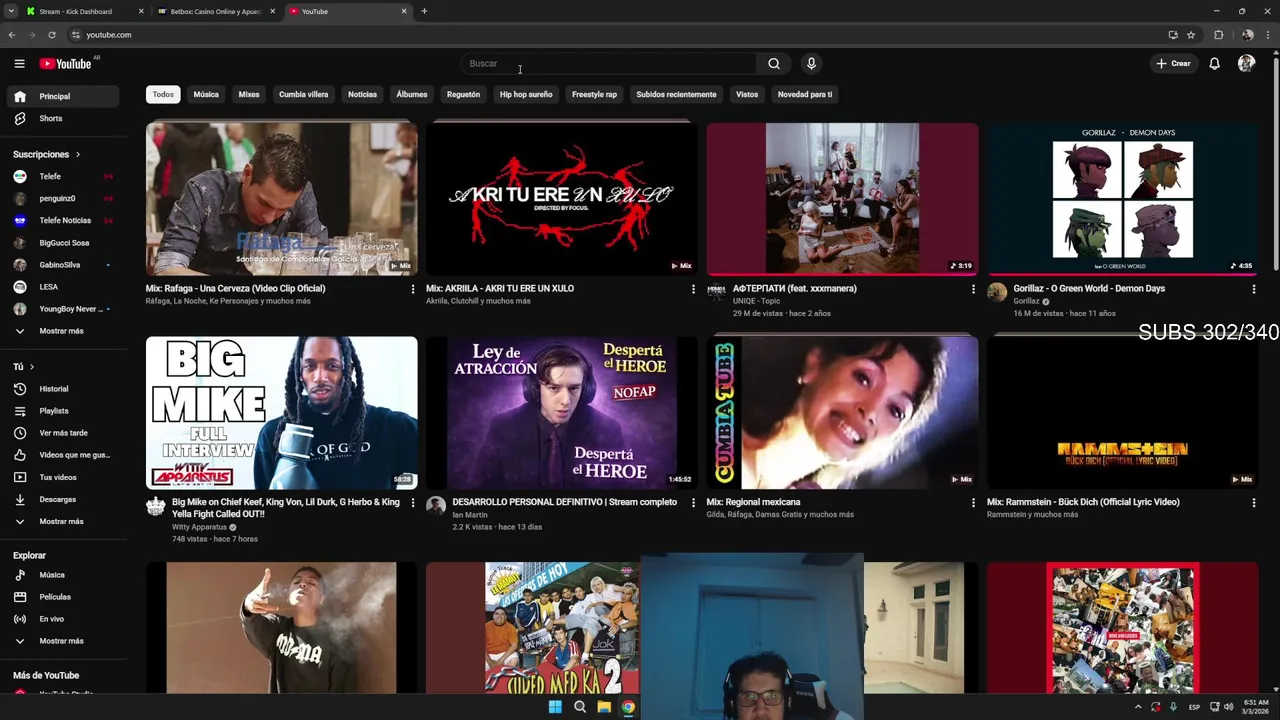Select the Novedad para ti chip

pos(805,94)
